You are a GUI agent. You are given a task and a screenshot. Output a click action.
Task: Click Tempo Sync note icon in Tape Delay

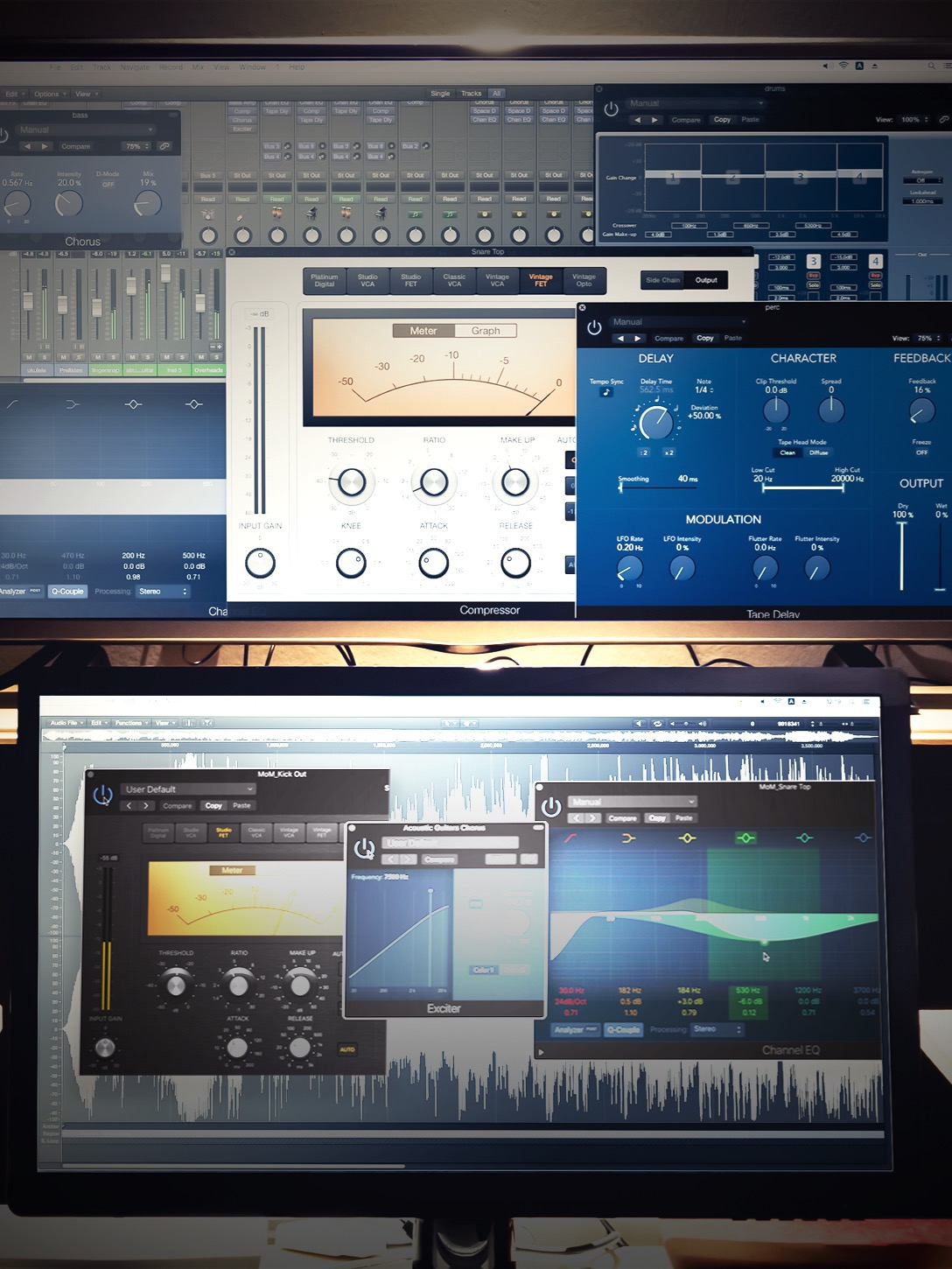pyautogui.click(x=605, y=392)
